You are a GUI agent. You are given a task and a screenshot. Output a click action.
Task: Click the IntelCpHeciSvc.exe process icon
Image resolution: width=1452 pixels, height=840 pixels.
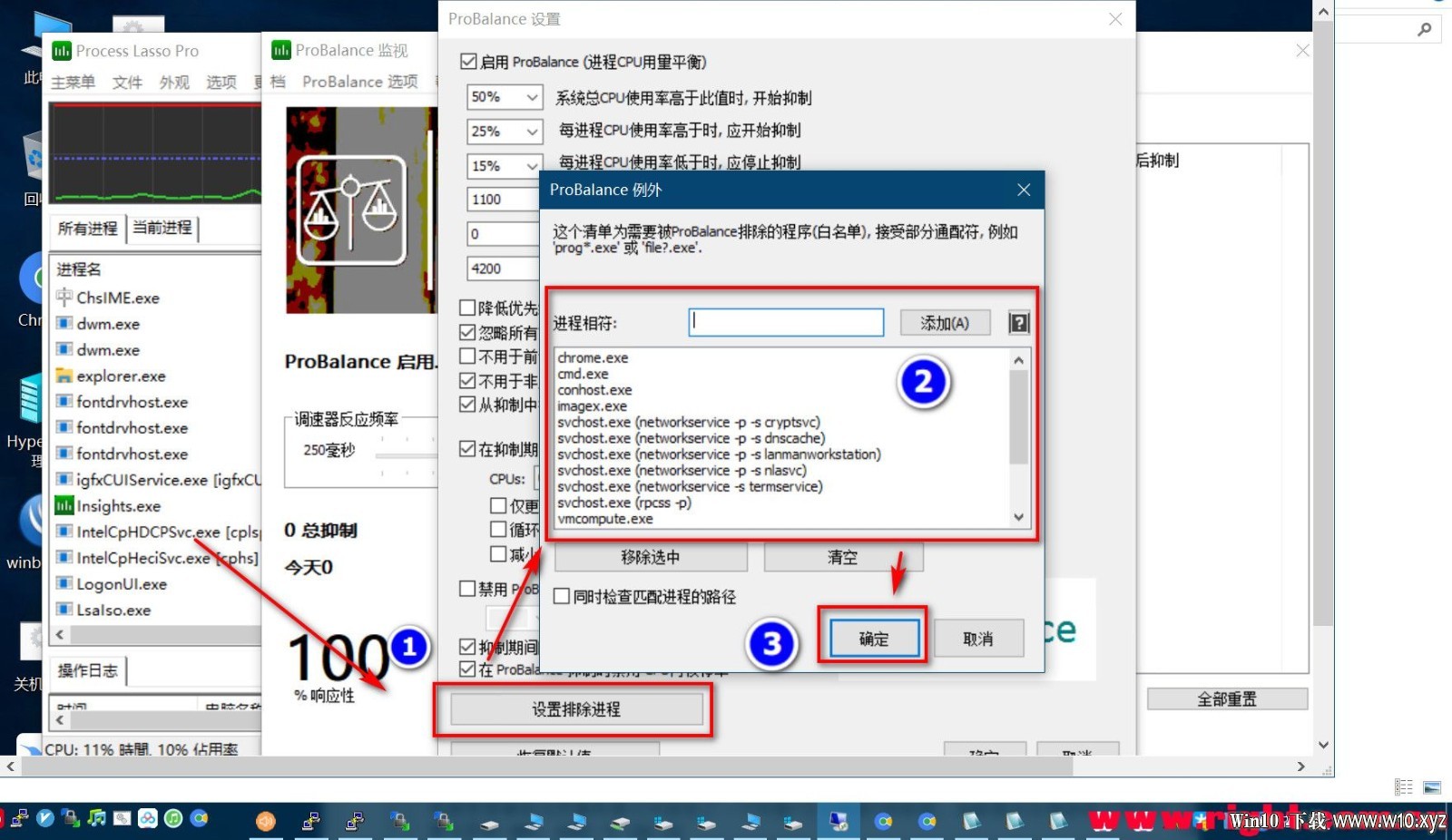64,558
